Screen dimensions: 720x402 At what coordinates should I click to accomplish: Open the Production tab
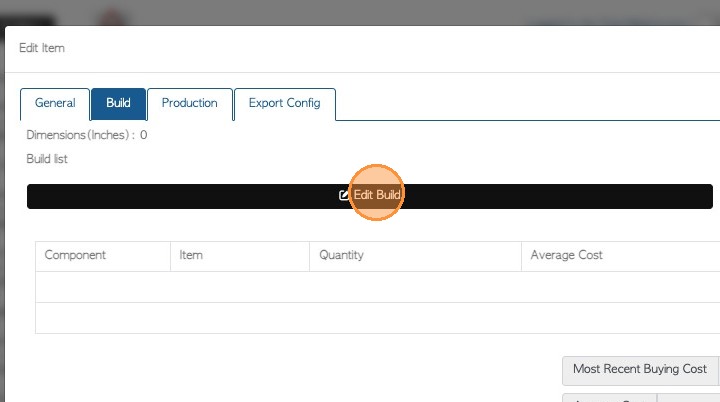[190, 104]
